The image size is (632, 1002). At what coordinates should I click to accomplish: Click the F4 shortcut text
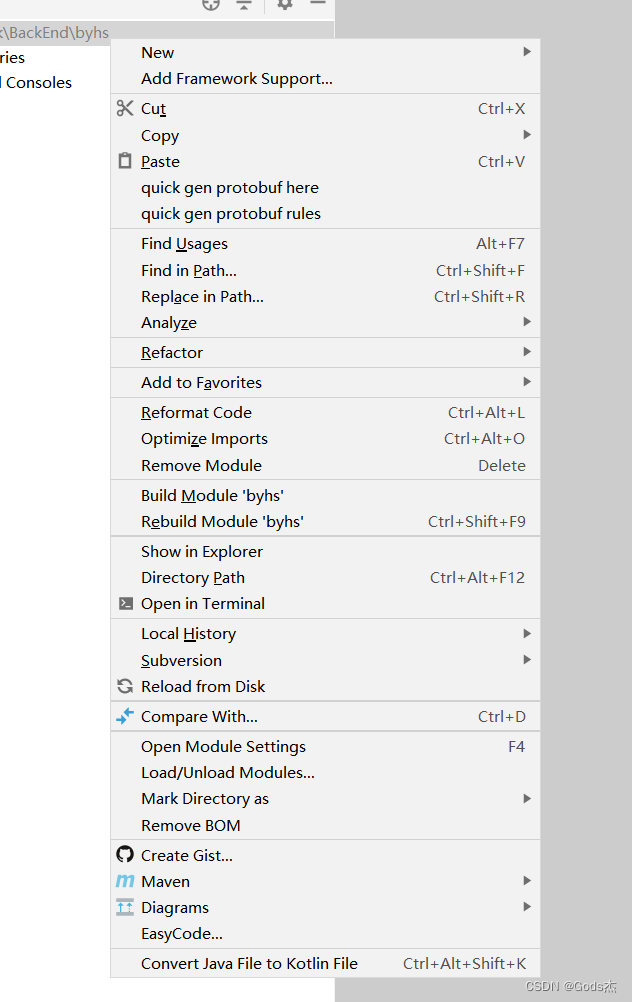[516, 746]
